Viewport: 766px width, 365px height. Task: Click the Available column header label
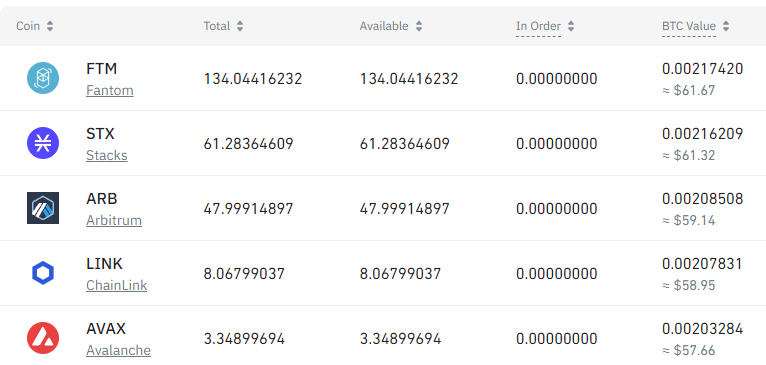(x=384, y=26)
